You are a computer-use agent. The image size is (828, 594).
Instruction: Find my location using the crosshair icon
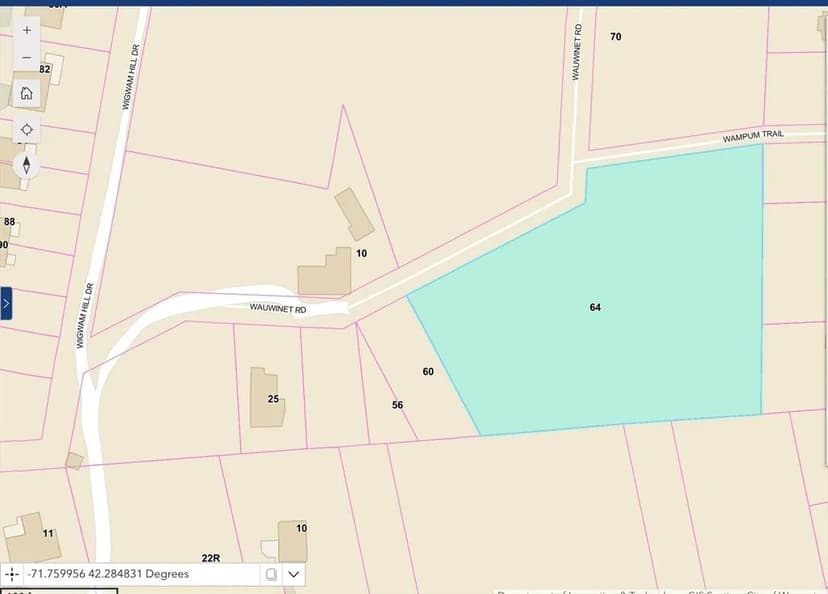click(x=25, y=128)
